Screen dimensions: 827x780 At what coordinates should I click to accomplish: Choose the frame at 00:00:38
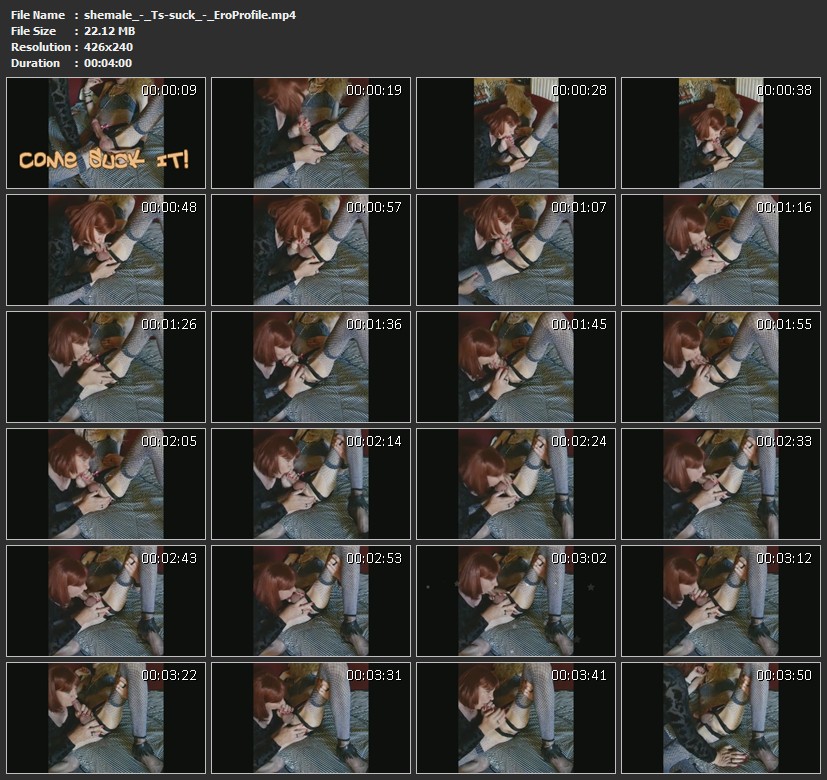pos(721,134)
